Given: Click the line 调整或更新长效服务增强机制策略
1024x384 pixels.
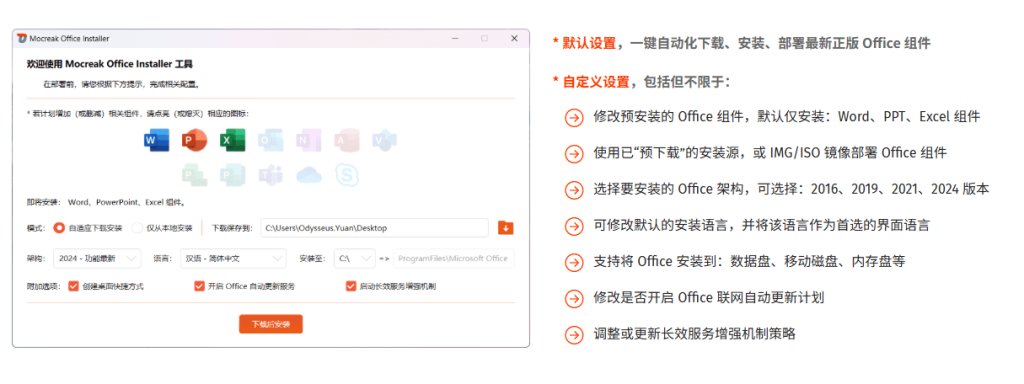Looking at the screenshot, I should pyautogui.click(x=695, y=334).
